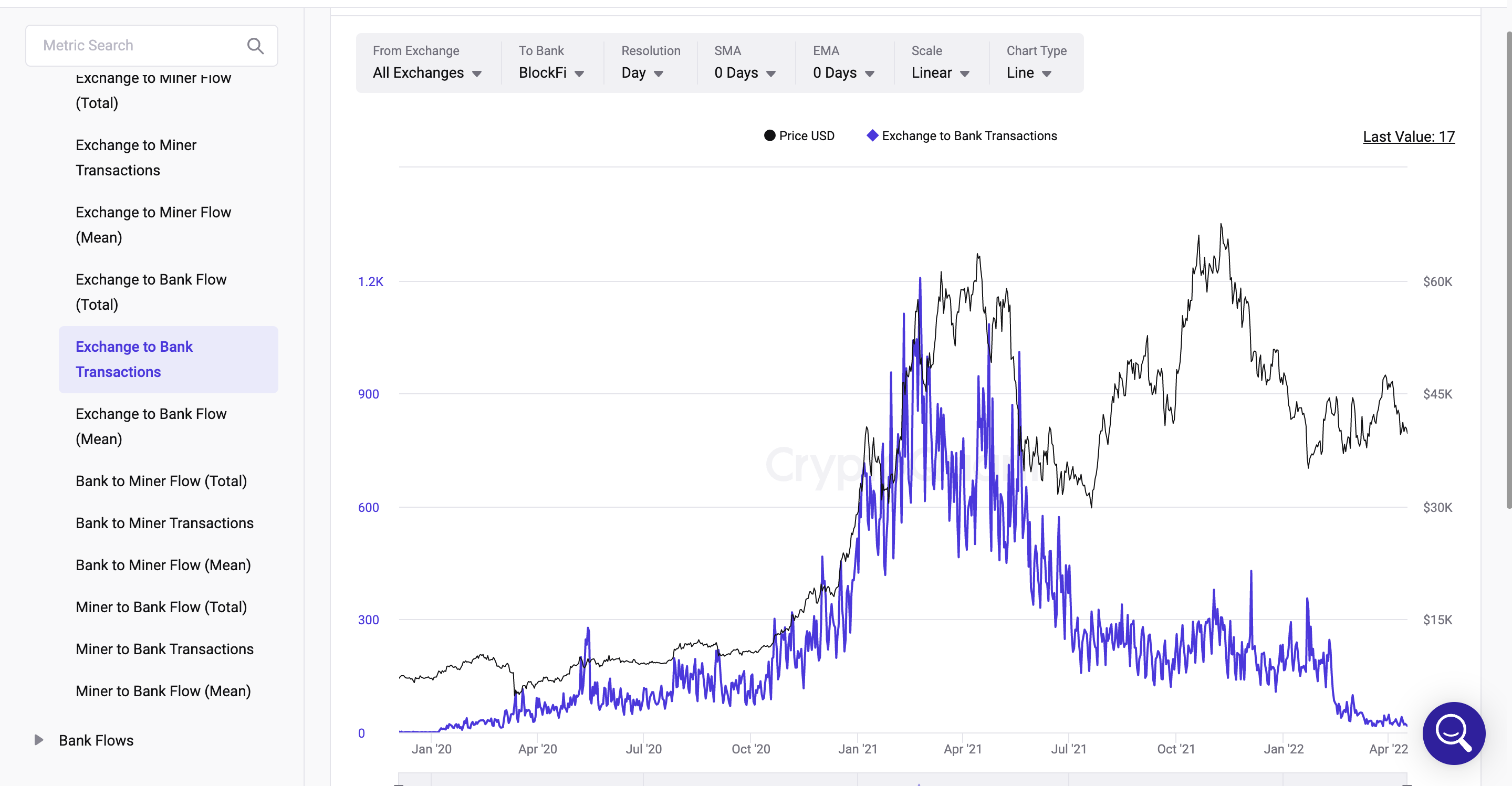1512x786 pixels.
Task: Toggle the Exchange to Bank Transactions legend
Action: [x=962, y=135]
